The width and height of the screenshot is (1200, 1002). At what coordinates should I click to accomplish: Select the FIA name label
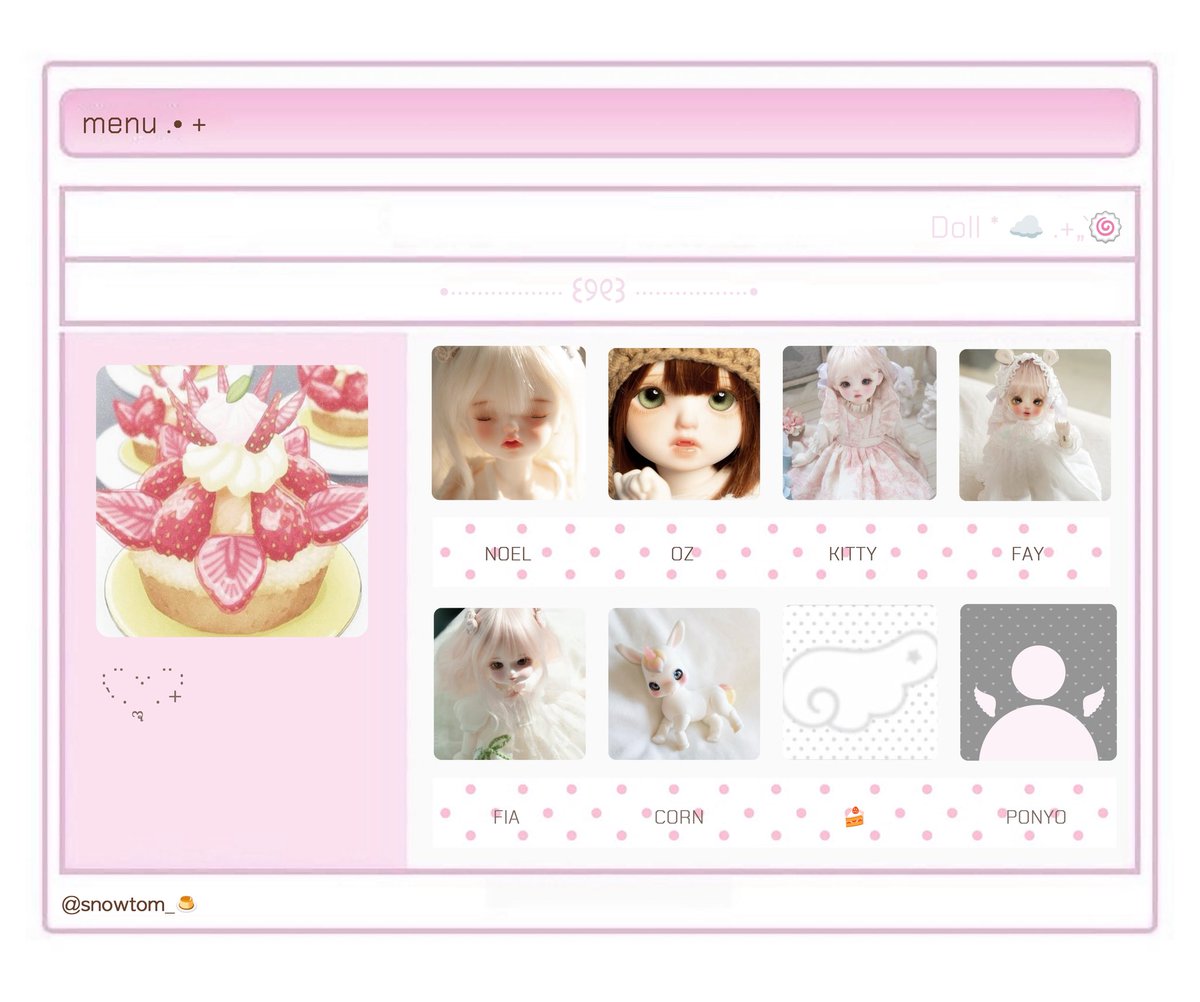point(507,817)
